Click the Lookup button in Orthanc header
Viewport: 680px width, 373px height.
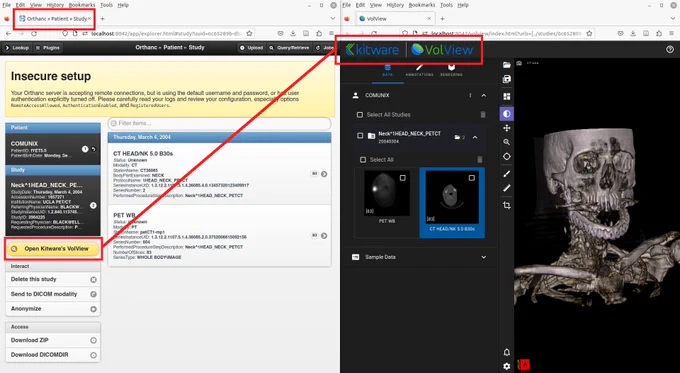16,48
